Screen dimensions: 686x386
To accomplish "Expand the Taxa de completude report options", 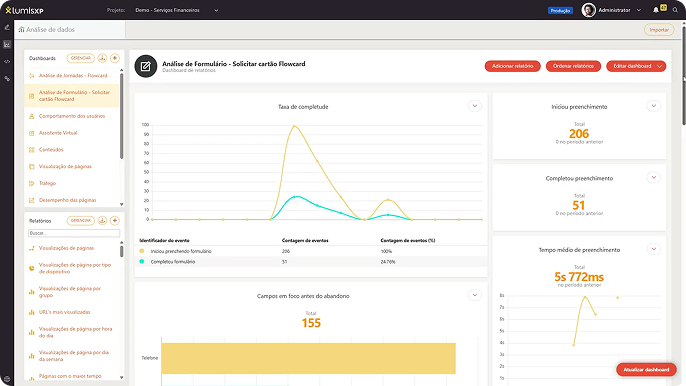I will pos(475,106).
